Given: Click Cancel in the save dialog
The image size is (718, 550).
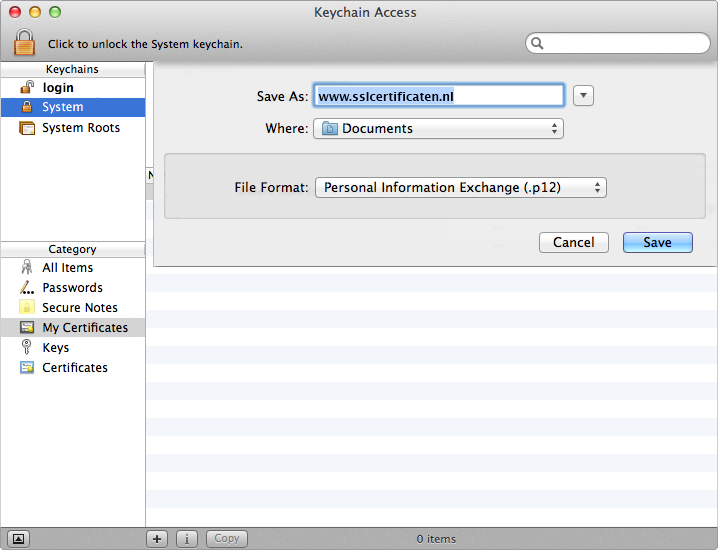Looking at the screenshot, I should pyautogui.click(x=574, y=242).
